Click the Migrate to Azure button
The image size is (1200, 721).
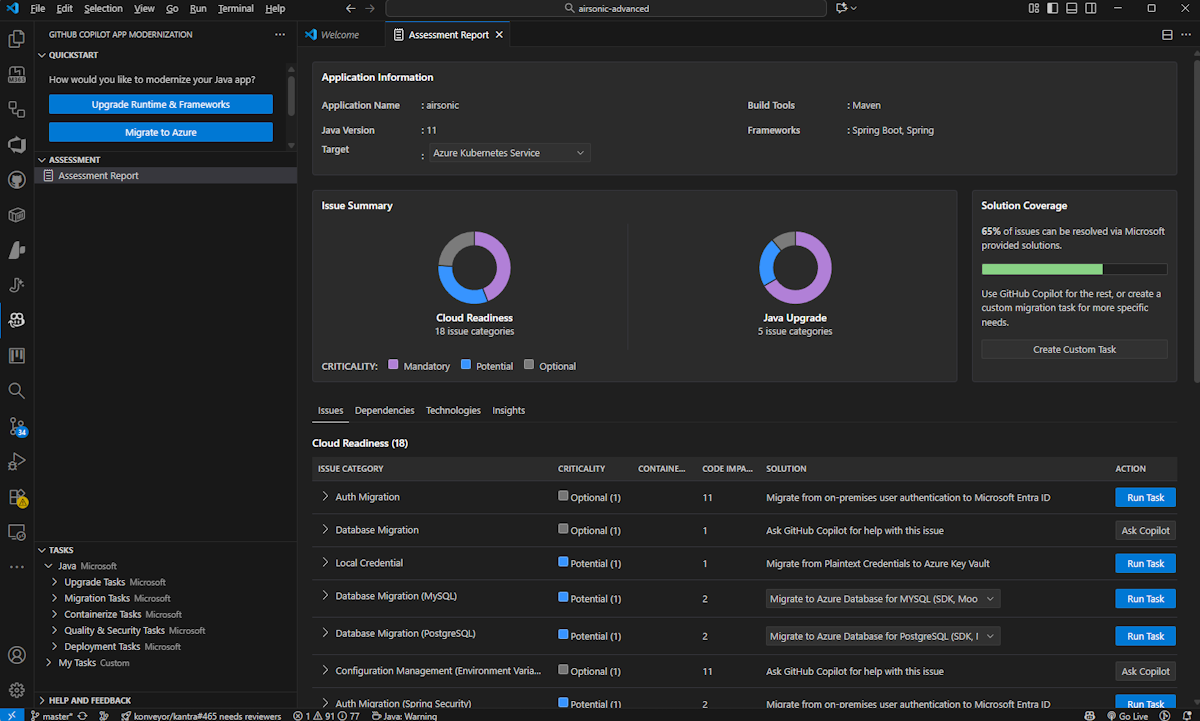pos(160,132)
